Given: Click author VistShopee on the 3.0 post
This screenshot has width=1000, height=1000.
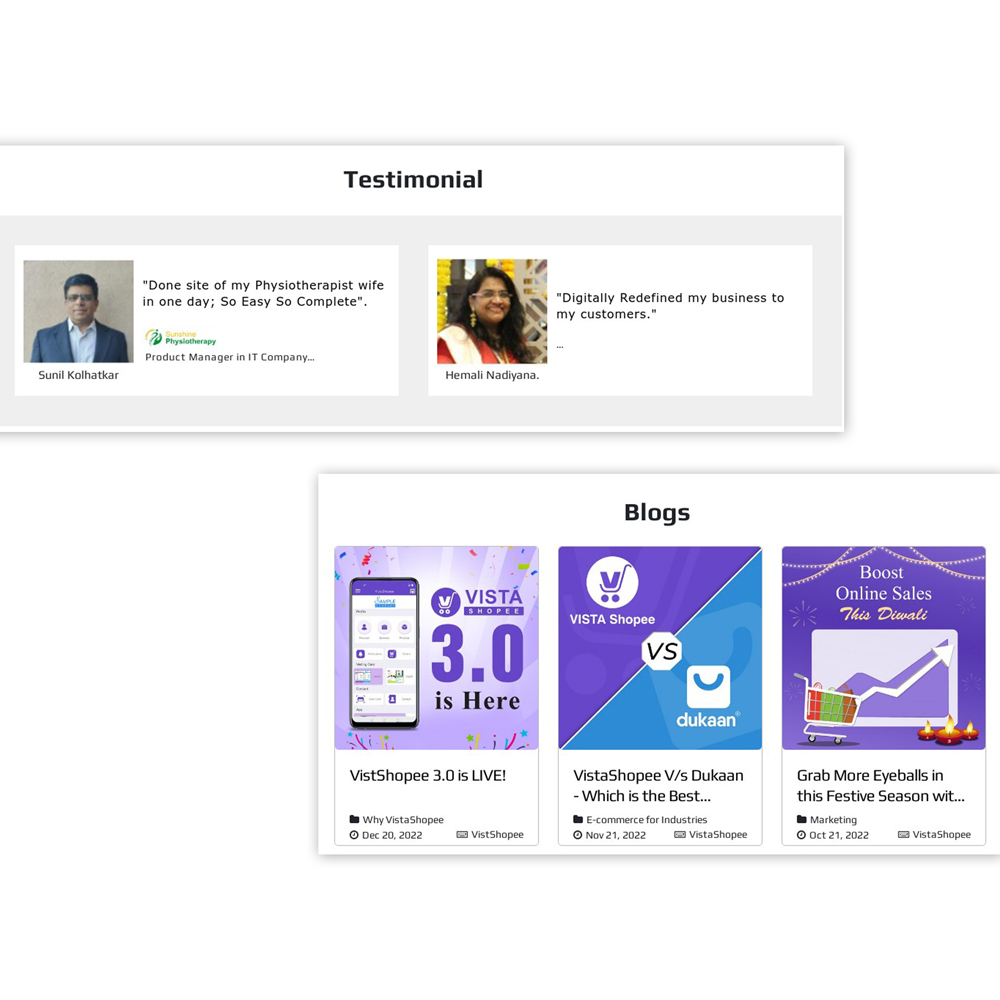Looking at the screenshot, I should [x=497, y=834].
